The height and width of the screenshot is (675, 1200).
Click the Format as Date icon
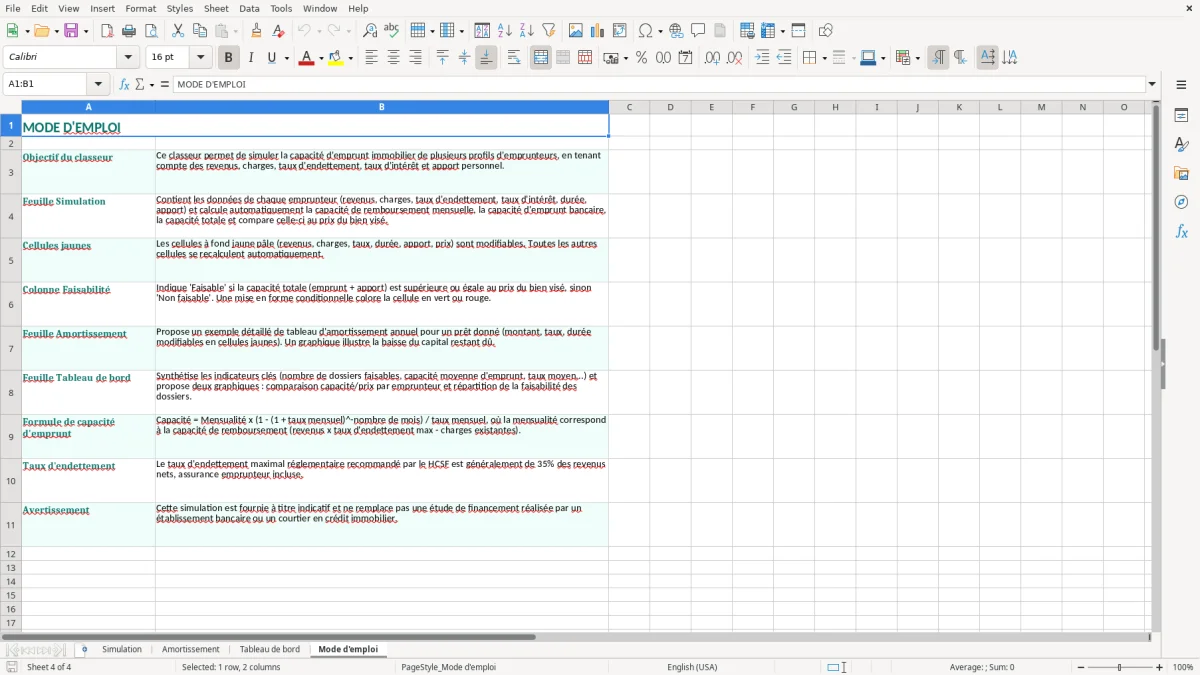(685, 58)
